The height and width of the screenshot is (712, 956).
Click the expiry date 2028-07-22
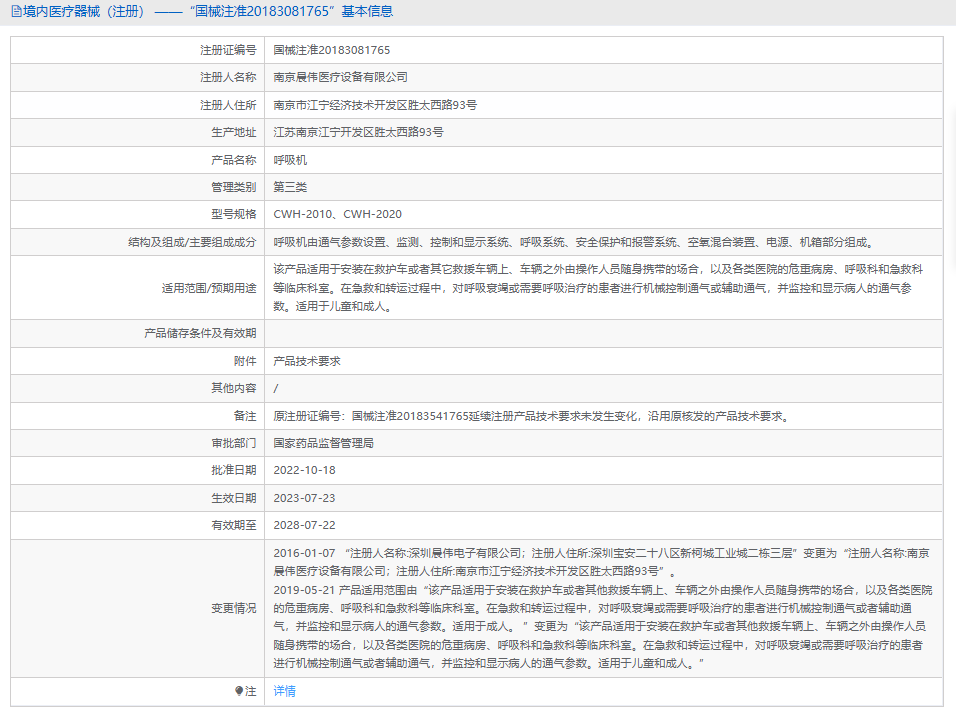pos(305,525)
